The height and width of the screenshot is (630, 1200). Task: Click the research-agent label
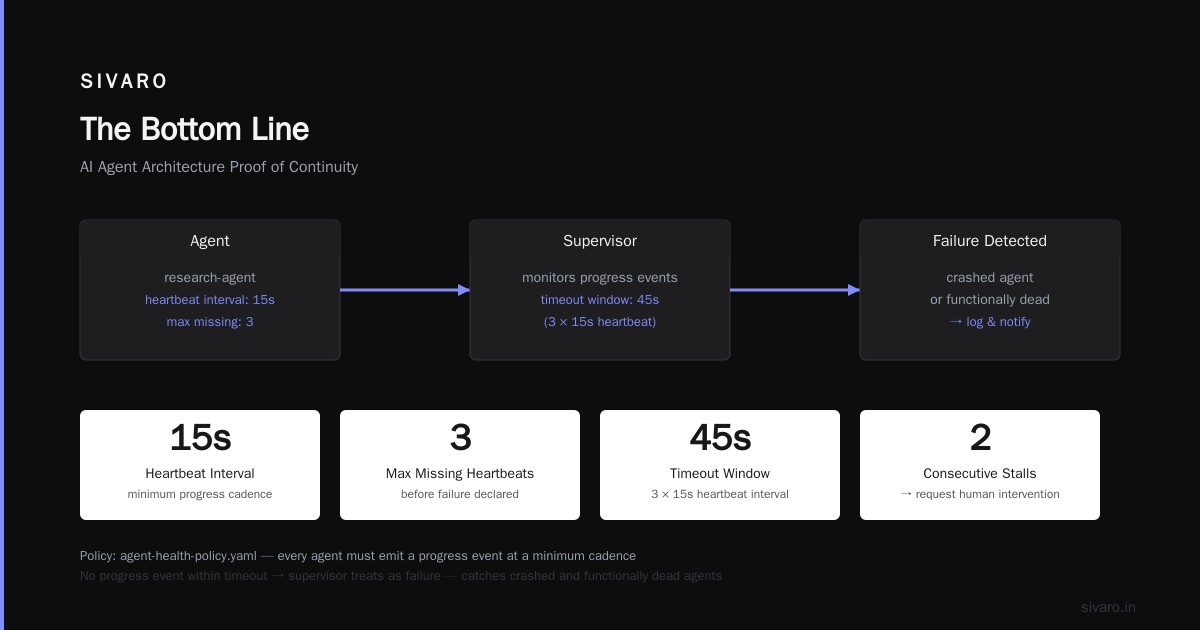tap(210, 278)
